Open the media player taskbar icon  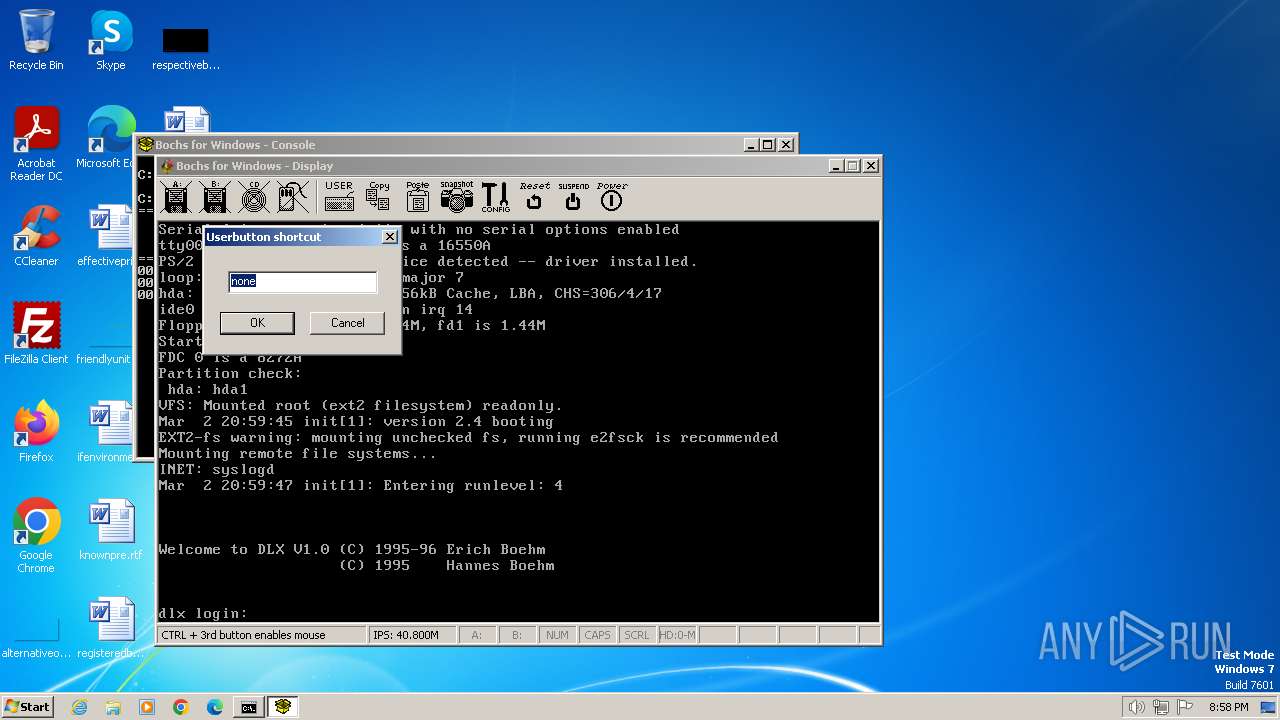pos(147,707)
